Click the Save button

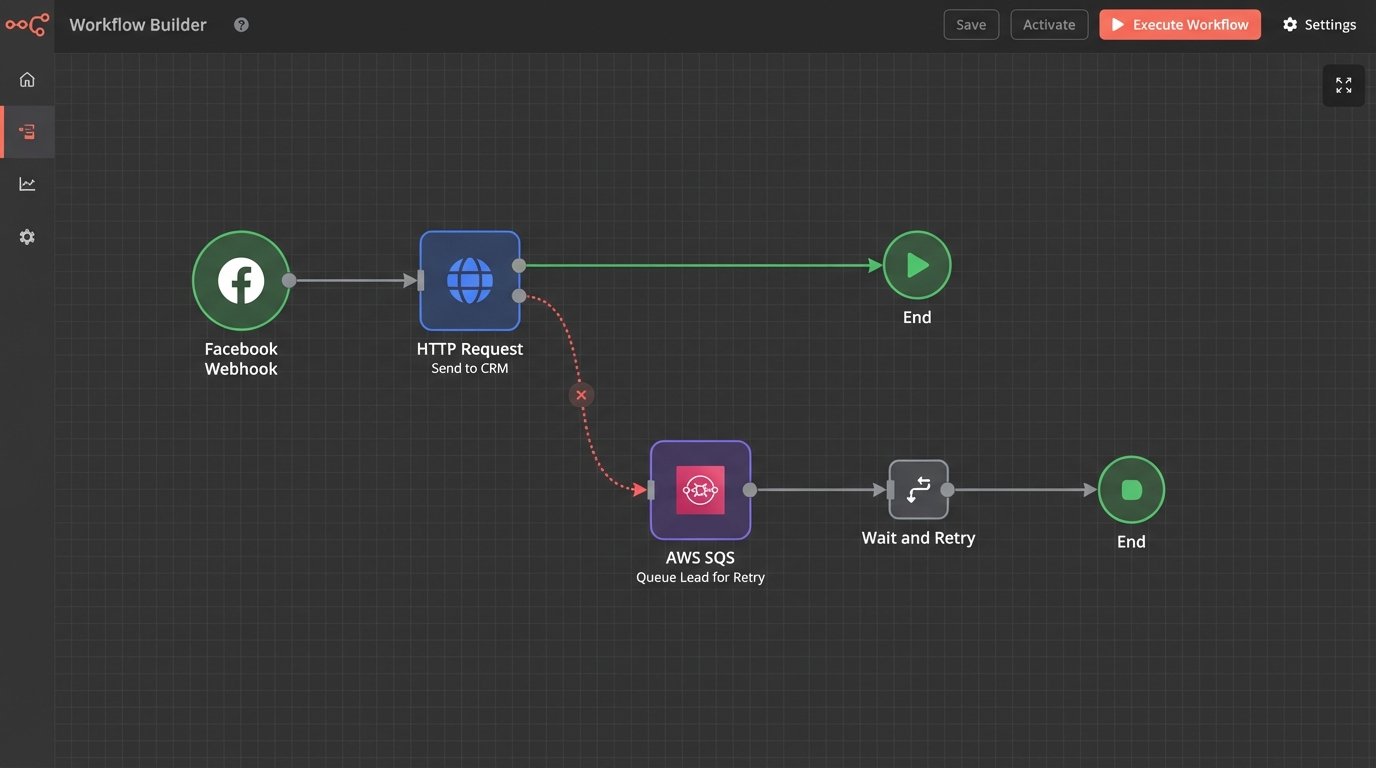coord(970,25)
